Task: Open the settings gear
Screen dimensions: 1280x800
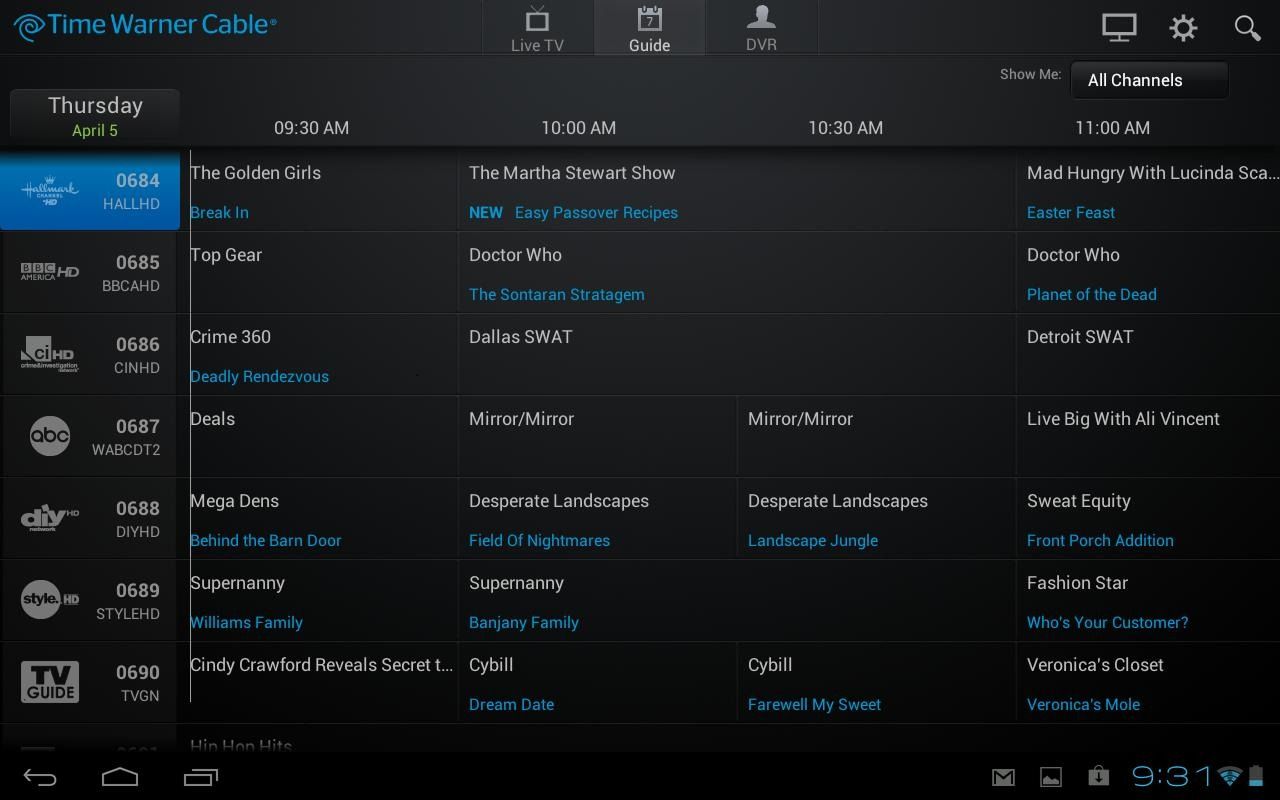Action: click(1183, 27)
